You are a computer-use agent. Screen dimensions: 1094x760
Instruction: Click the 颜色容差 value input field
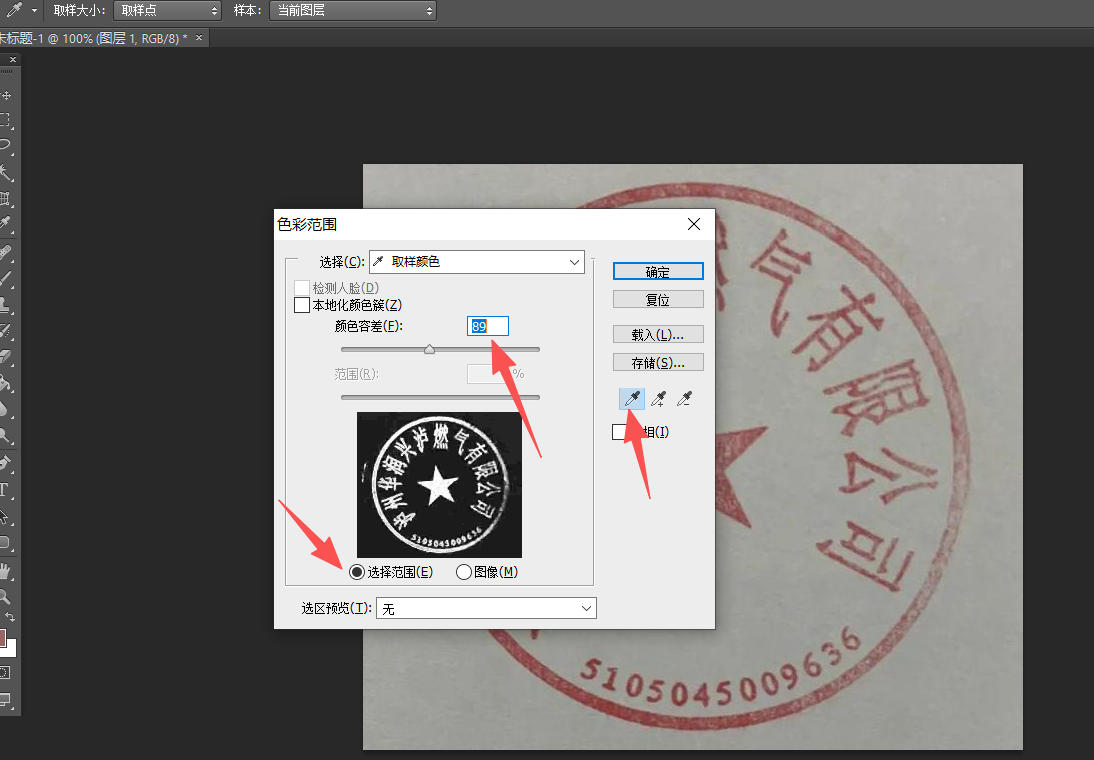coord(488,326)
